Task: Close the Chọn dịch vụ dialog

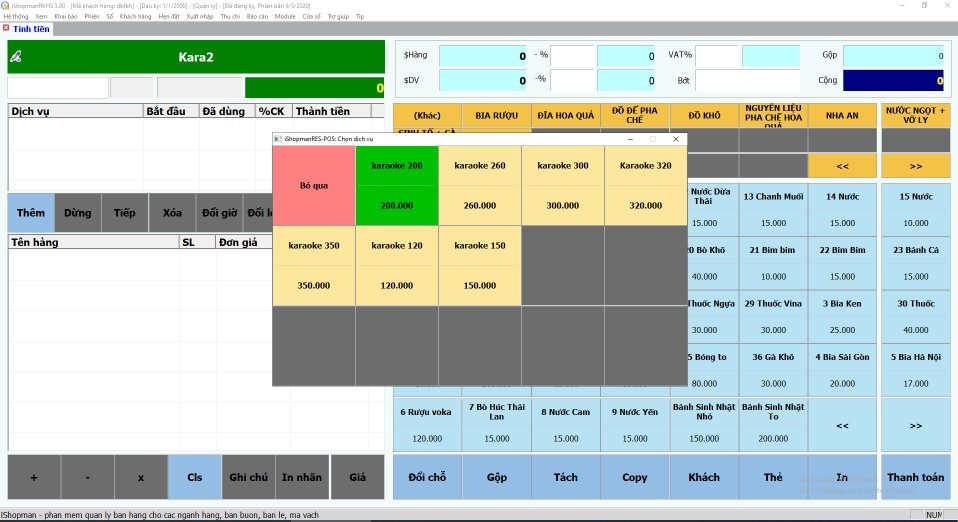Action: click(675, 139)
